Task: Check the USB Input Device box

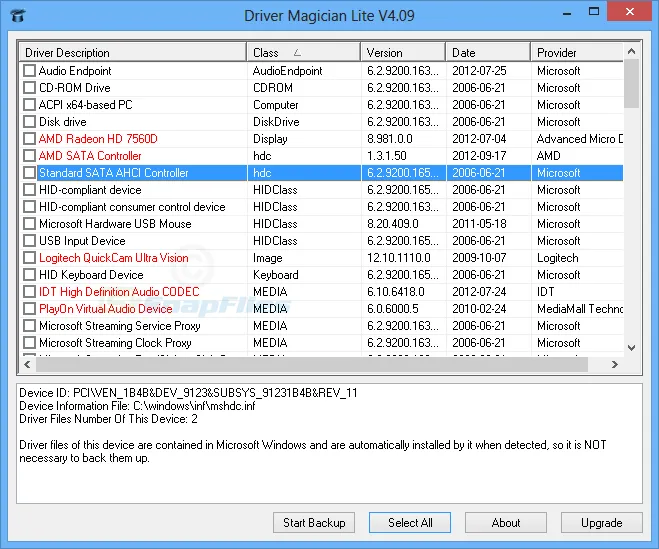Action: click(29, 241)
